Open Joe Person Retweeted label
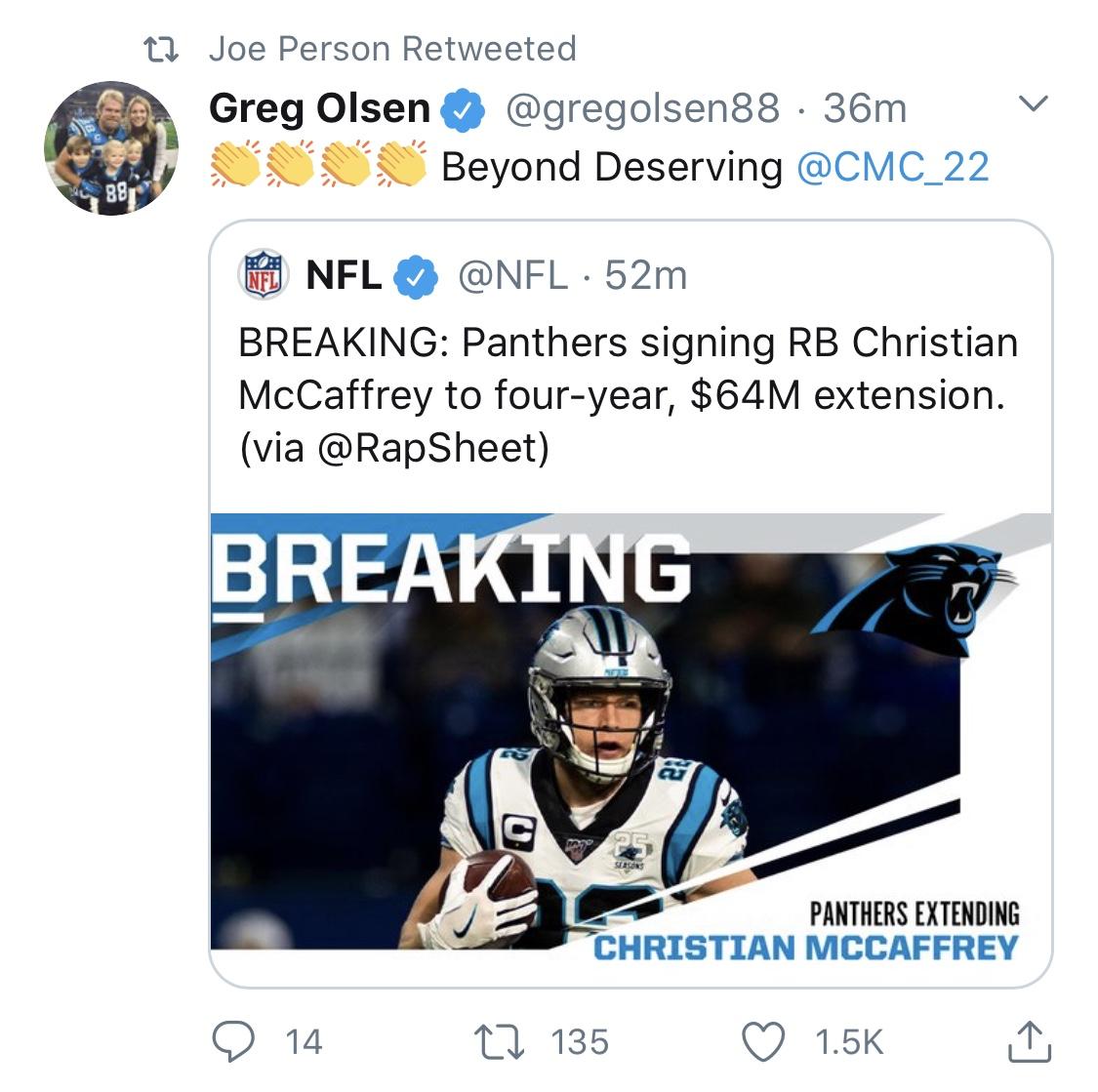 [393, 49]
